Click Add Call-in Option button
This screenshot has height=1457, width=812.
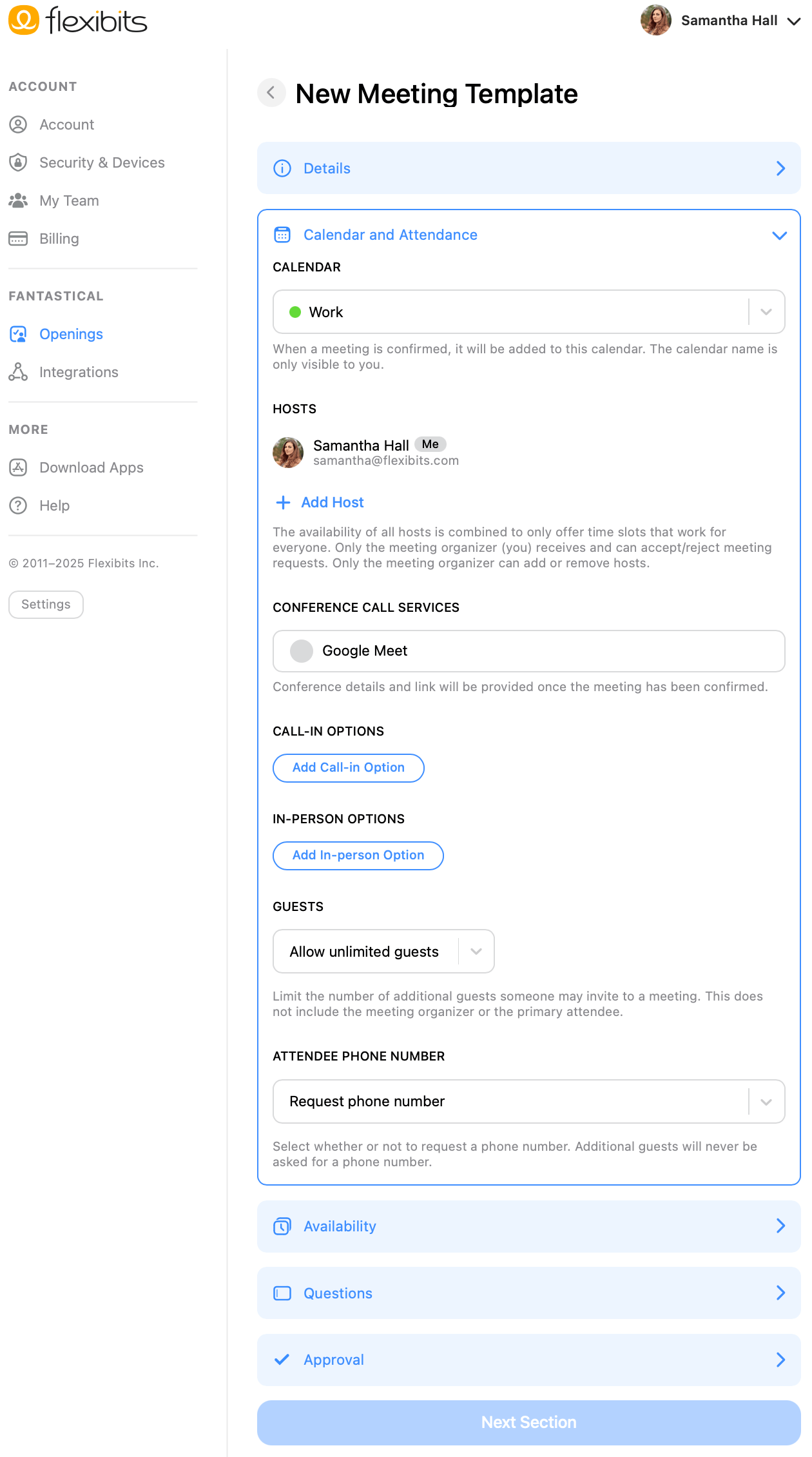[x=349, y=768]
